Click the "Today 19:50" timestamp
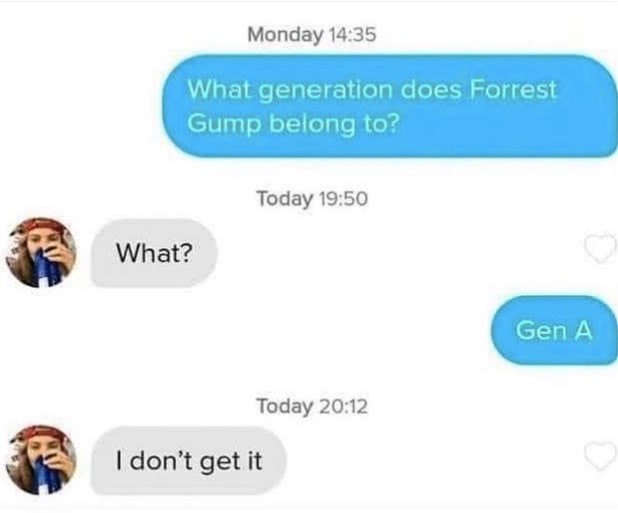This screenshot has height=513, width=618. tap(312, 198)
